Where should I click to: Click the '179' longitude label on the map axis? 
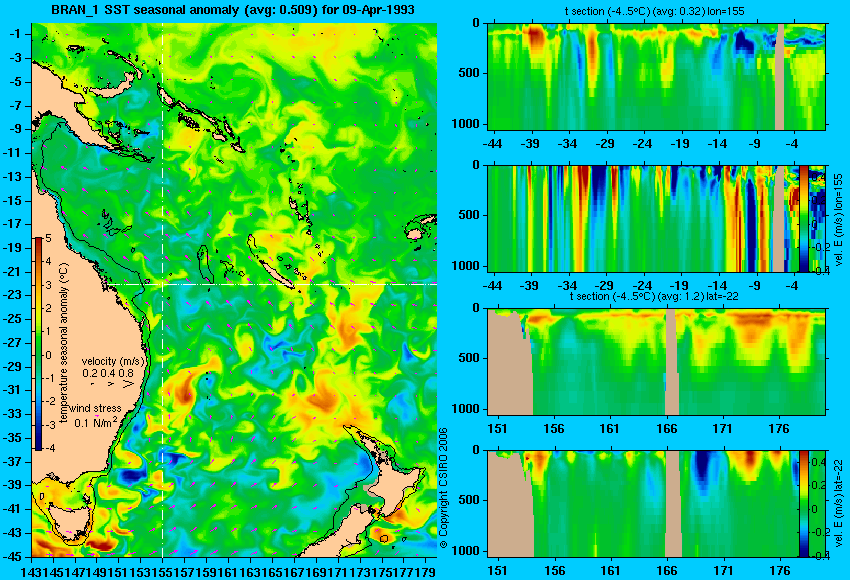(427, 572)
